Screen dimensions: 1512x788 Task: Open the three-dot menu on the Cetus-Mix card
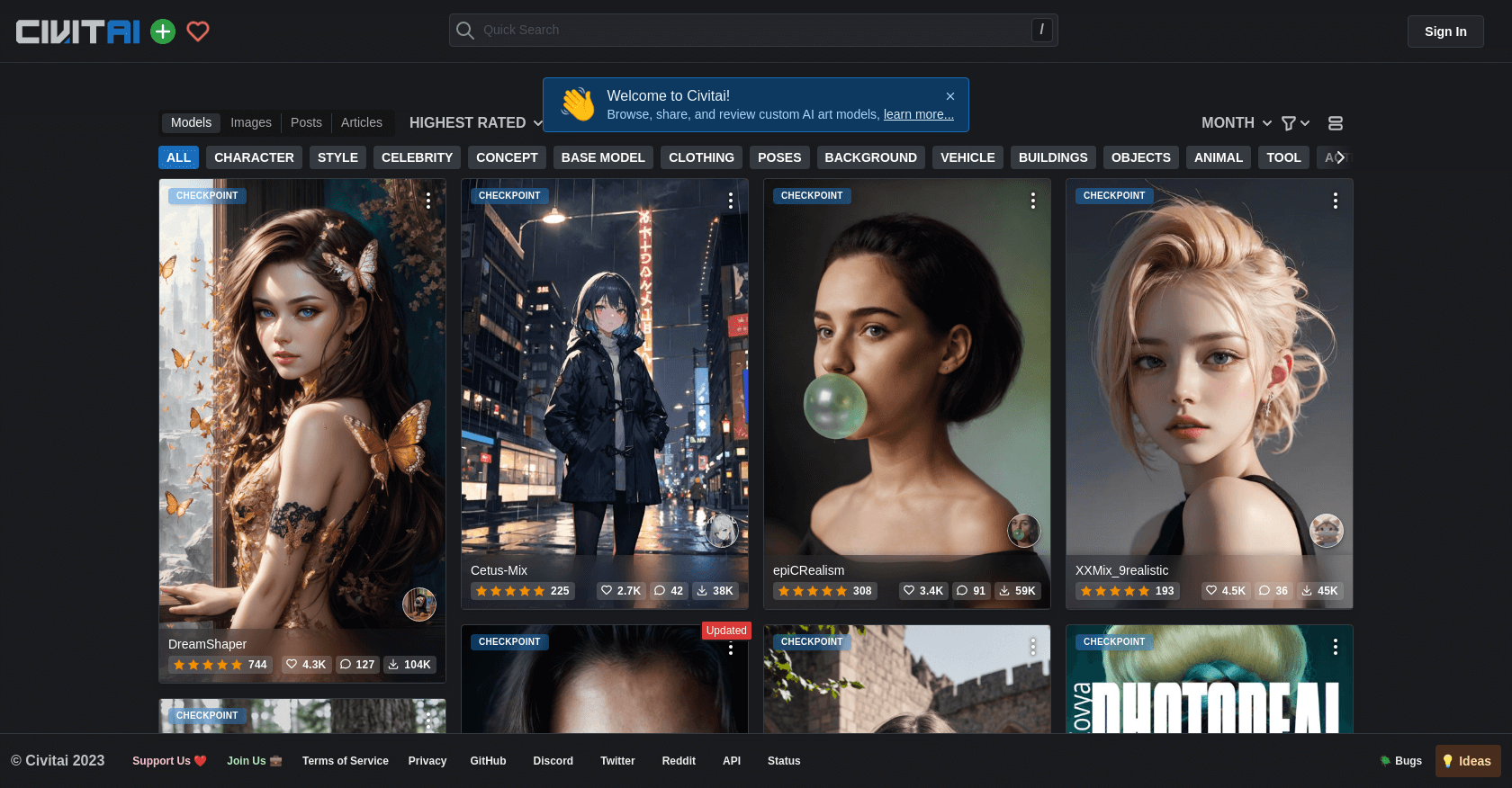click(731, 201)
